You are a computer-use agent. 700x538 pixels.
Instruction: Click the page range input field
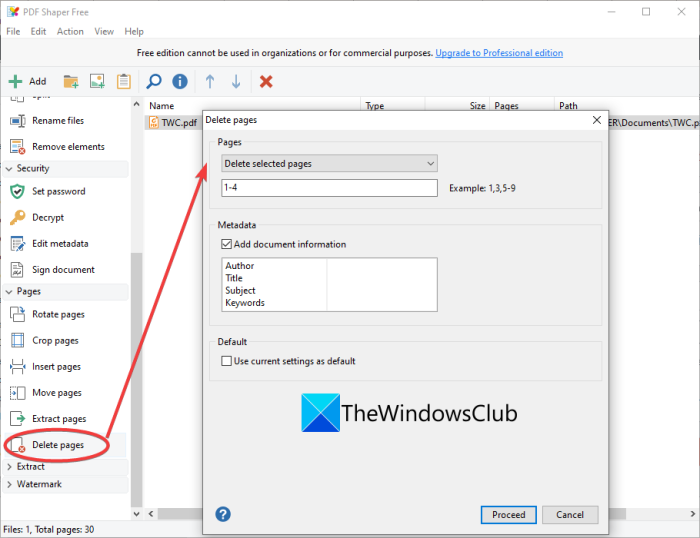point(329,188)
